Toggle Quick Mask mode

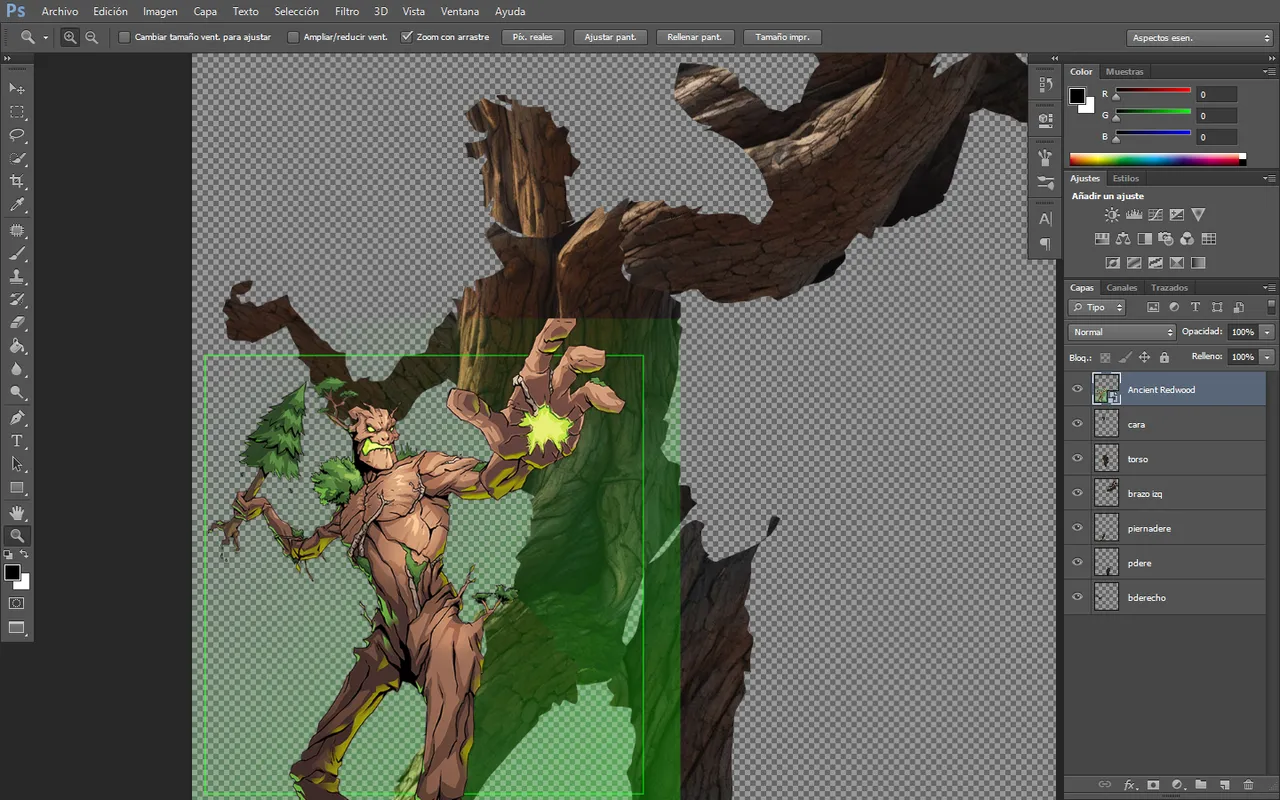pos(17,604)
